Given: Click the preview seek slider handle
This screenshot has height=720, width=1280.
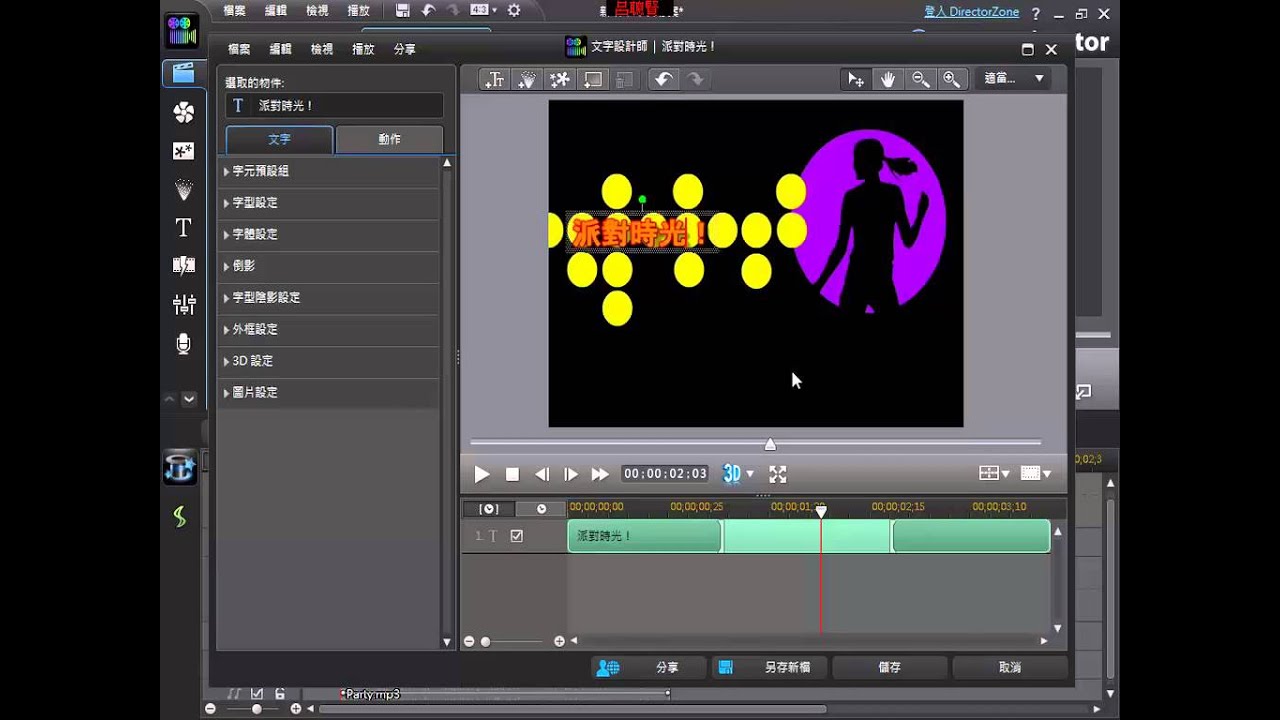Looking at the screenshot, I should click(770, 444).
